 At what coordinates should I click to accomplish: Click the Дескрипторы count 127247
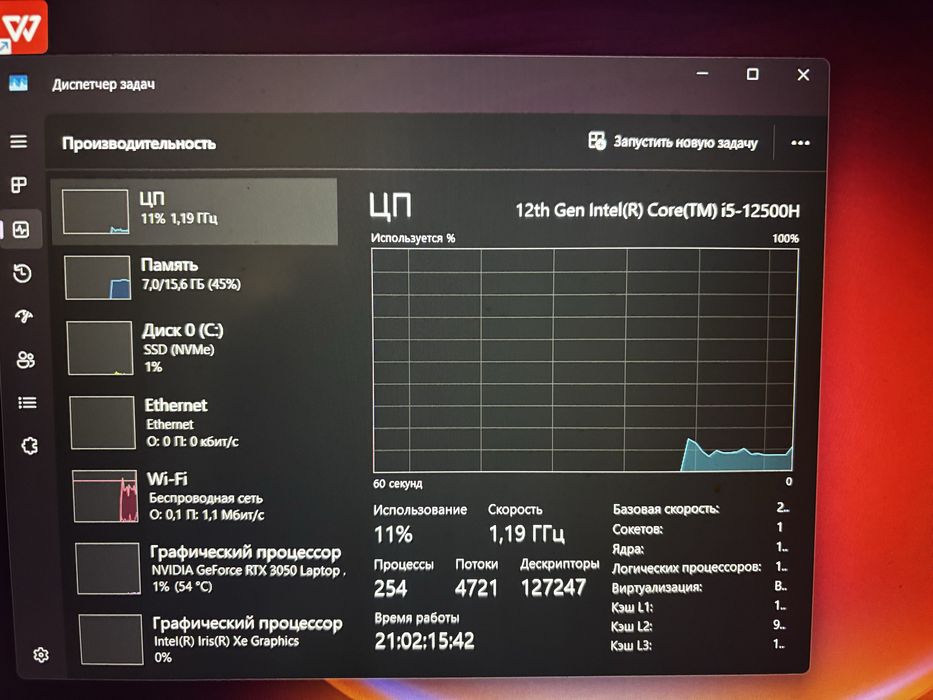(x=553, y=588)
